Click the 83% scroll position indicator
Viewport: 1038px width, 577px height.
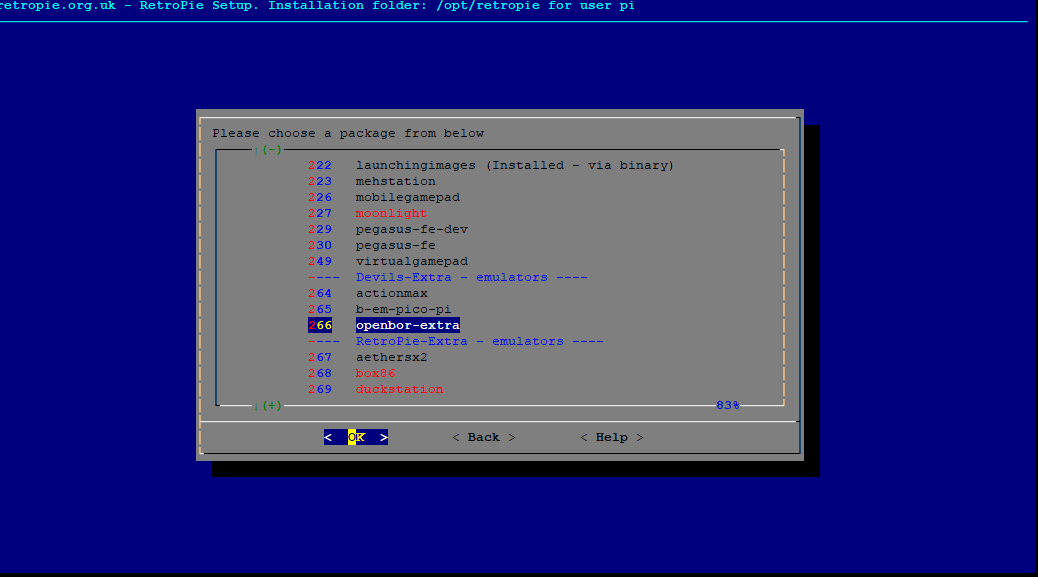727,405
